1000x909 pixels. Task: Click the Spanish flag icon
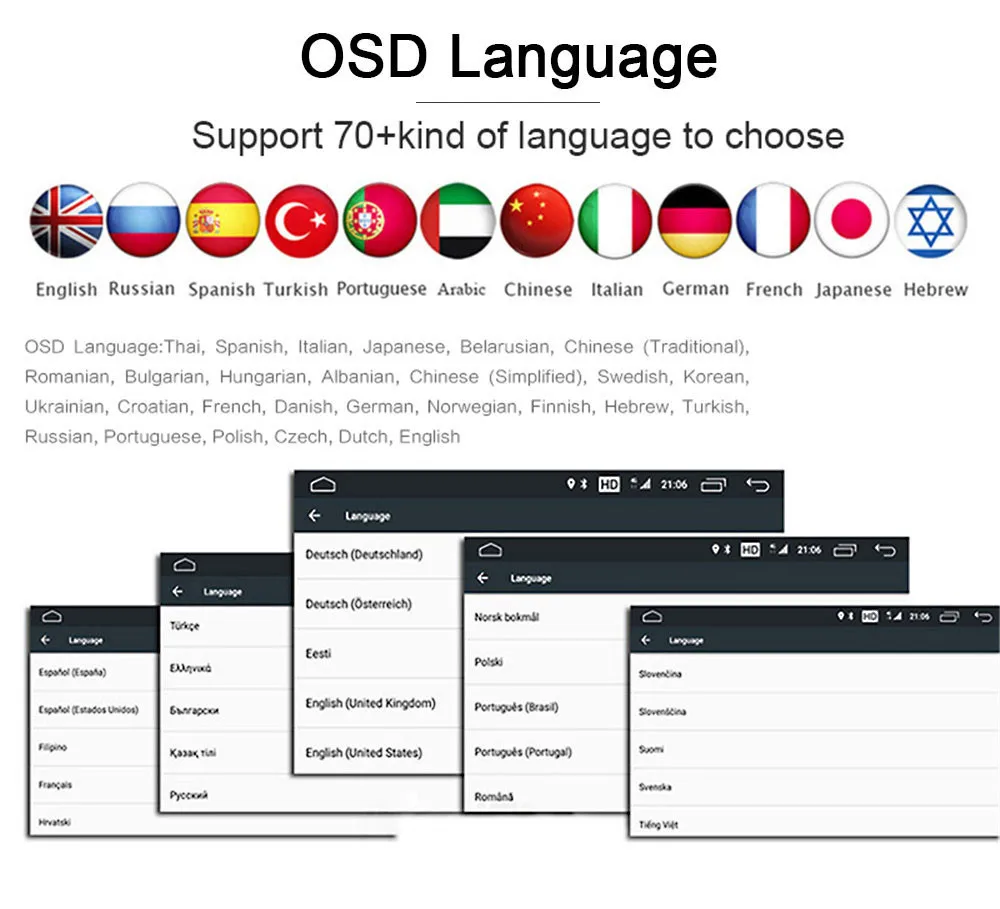coord(223,220)
